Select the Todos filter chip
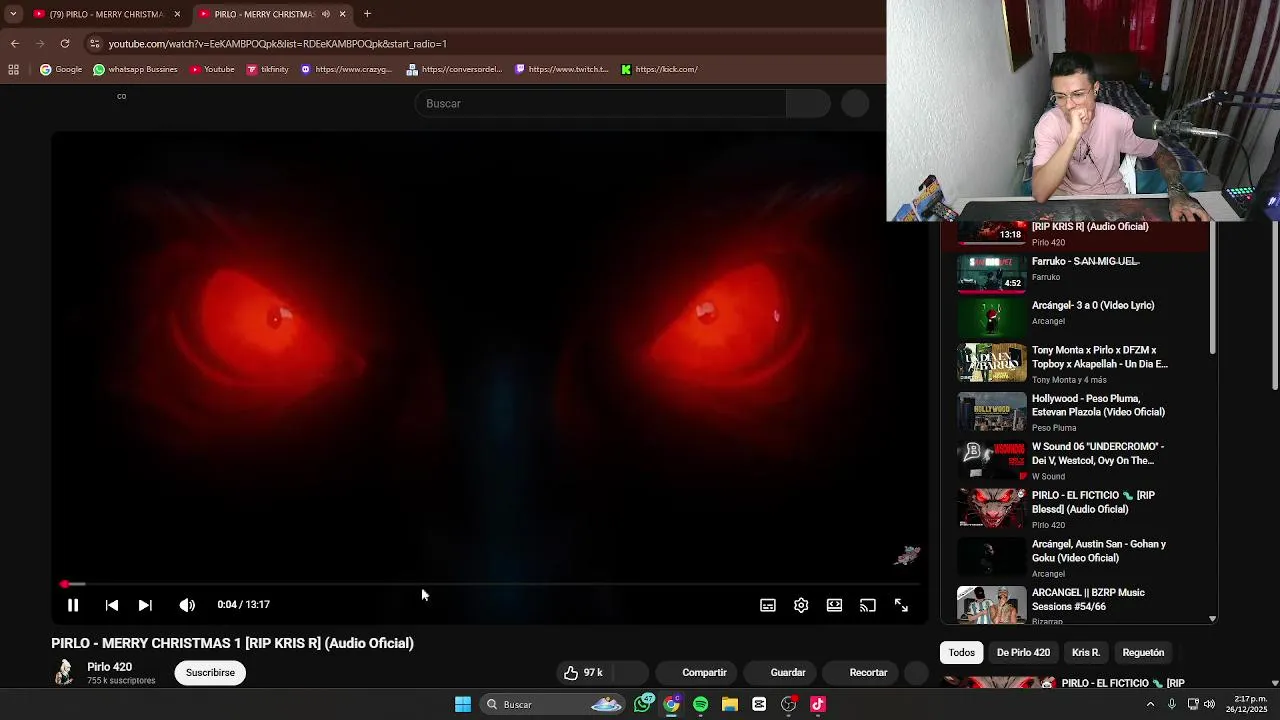Image resolution: width=1280 pixels, height=720 pixels. pyautogui.click(x=962, y=653)
